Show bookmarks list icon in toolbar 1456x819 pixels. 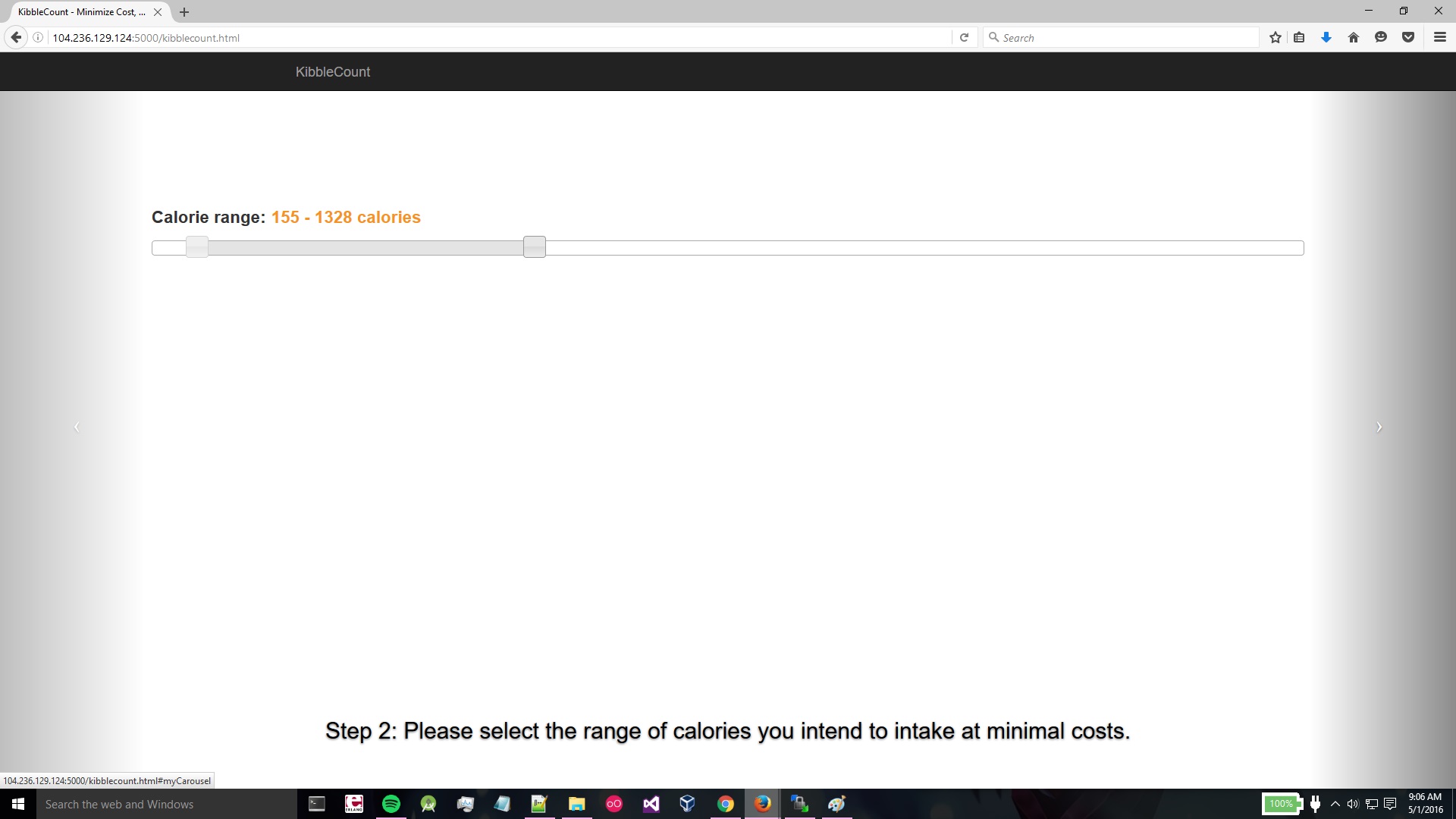[1299, 38]
